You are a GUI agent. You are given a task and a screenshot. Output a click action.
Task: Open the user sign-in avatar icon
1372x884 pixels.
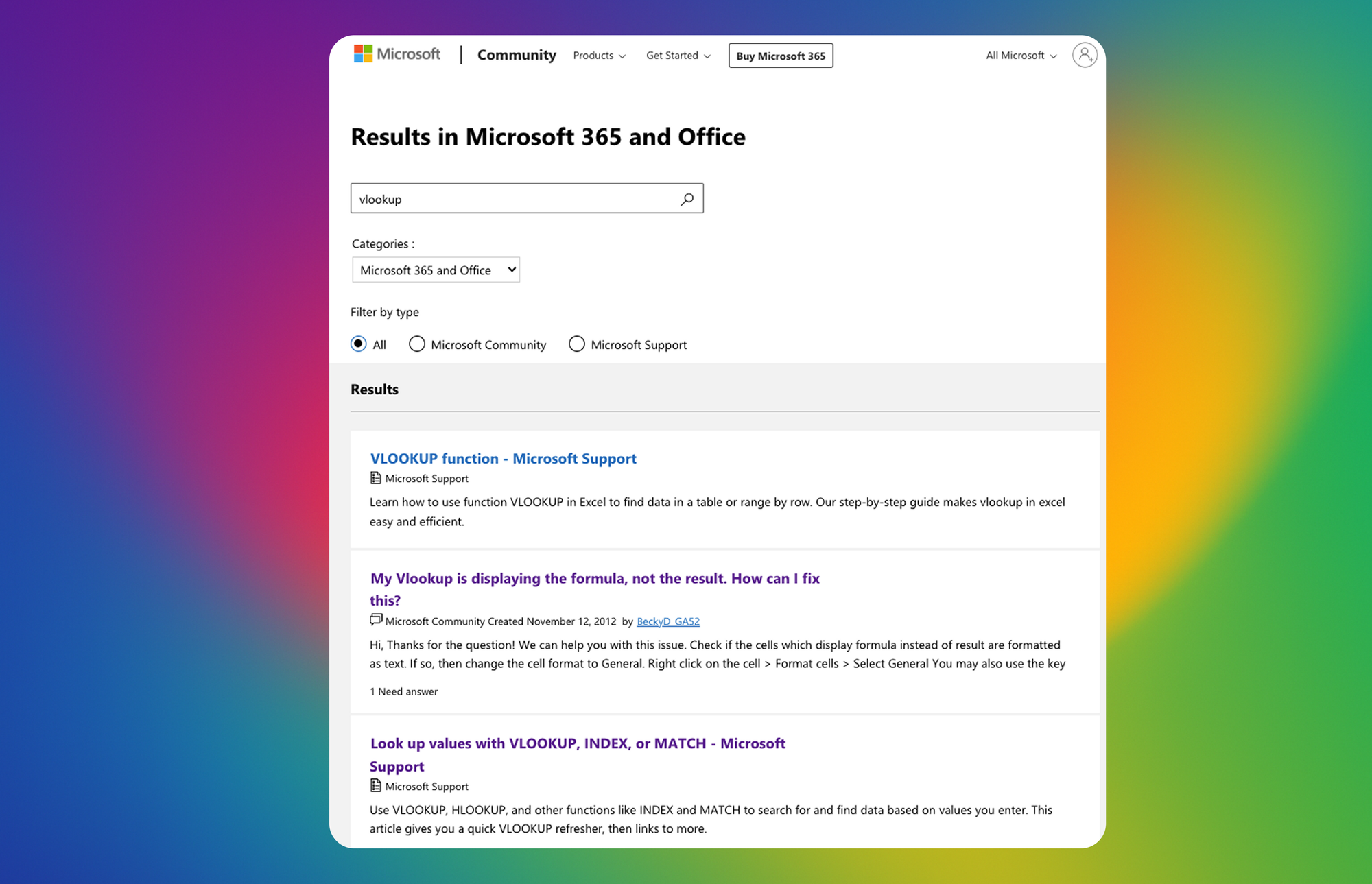click(x=1084, y=55)
